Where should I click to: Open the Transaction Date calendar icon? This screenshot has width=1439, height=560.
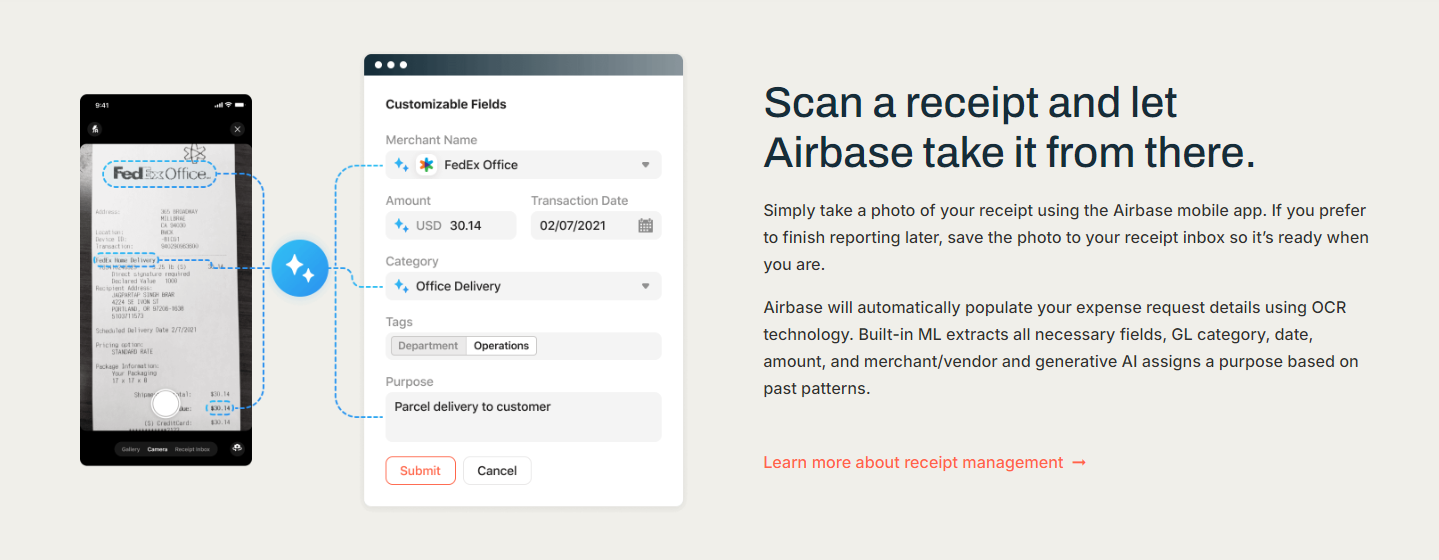[x=646, y=226]
